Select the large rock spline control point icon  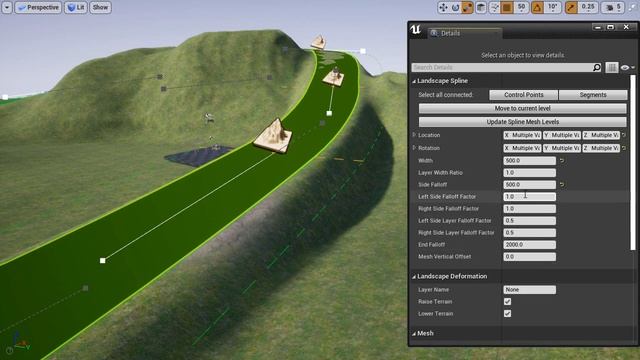[273, 136]
